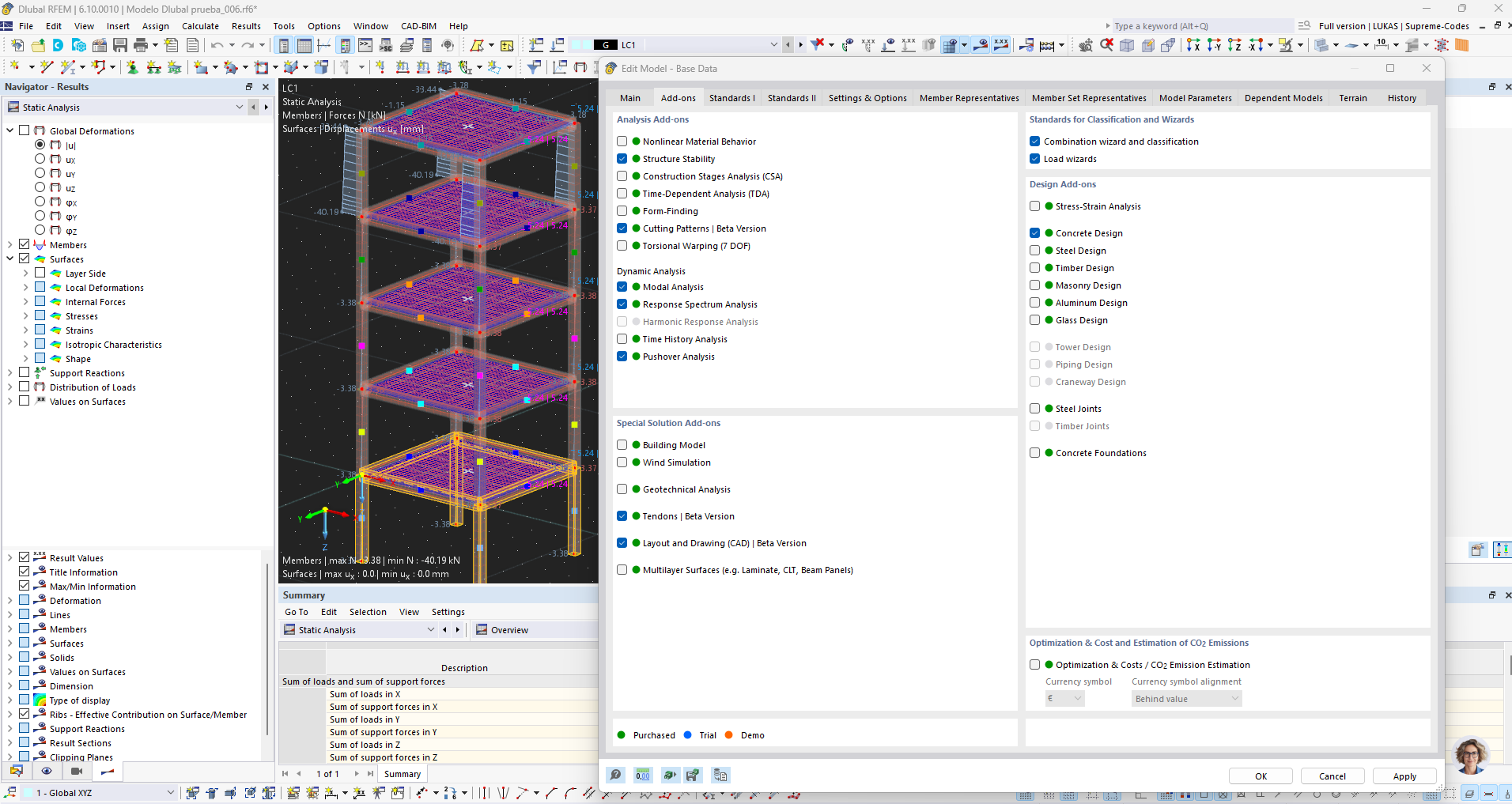Expand the Support Reactions node
Viewport: 1512px width, 804px height.
tap(10, 373)
